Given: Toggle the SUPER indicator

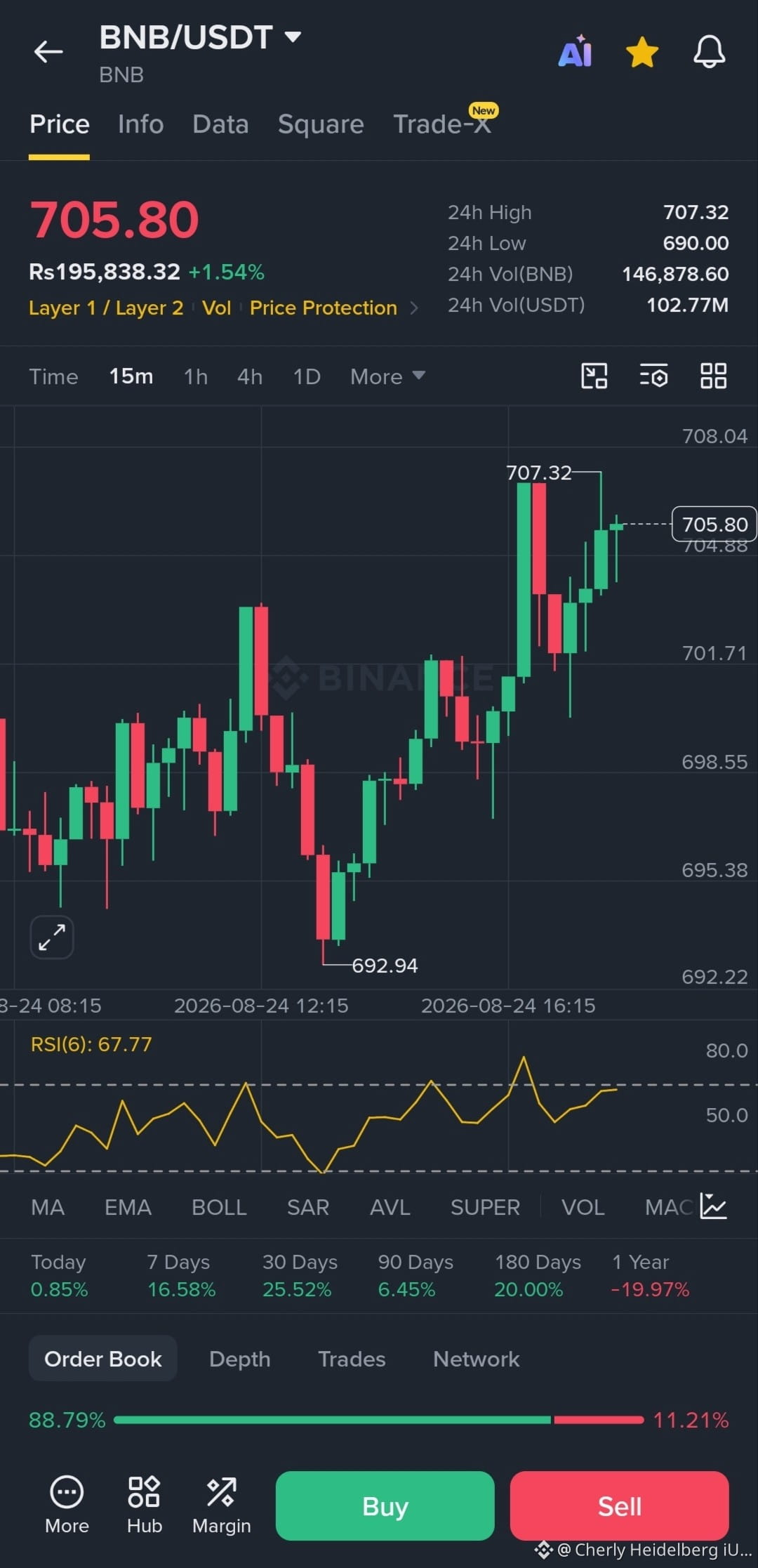Looking at the screenshot, I should [x=485, y=1207].
